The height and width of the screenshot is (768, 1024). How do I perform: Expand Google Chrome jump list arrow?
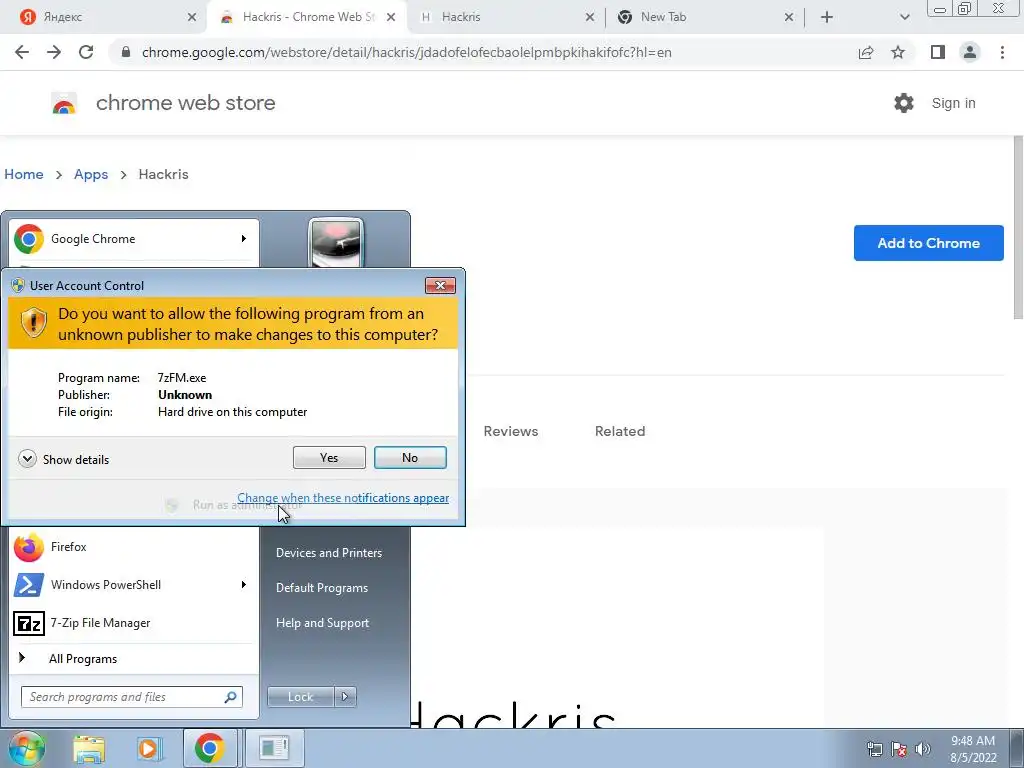(244, 239)
